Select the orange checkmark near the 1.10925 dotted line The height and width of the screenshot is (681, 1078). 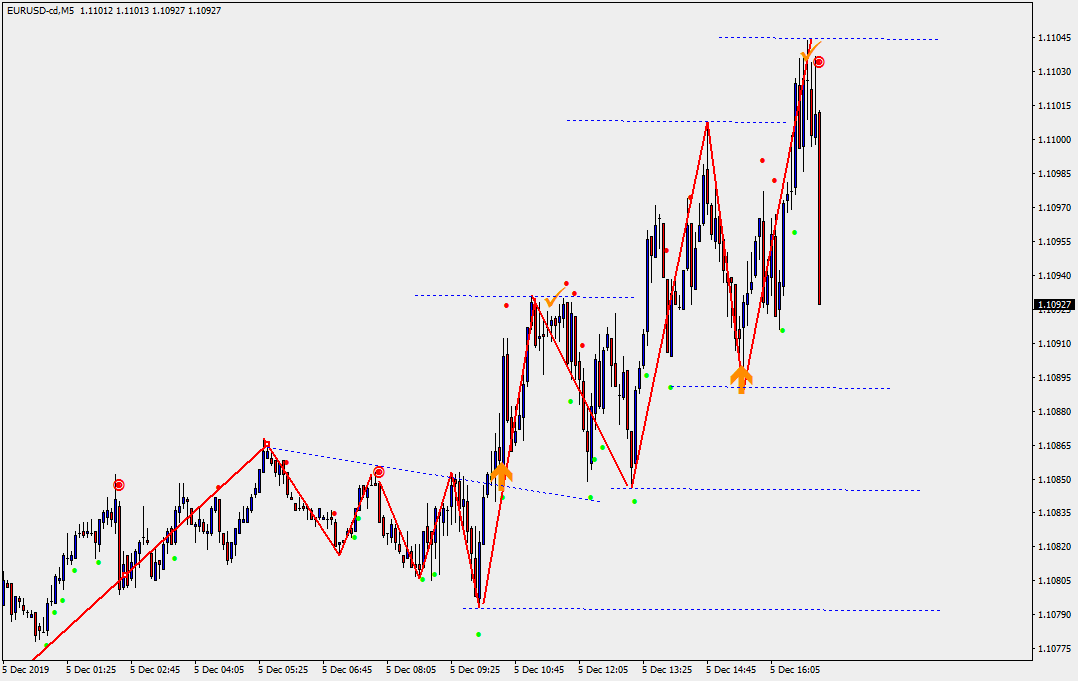[x=551, y=299]
